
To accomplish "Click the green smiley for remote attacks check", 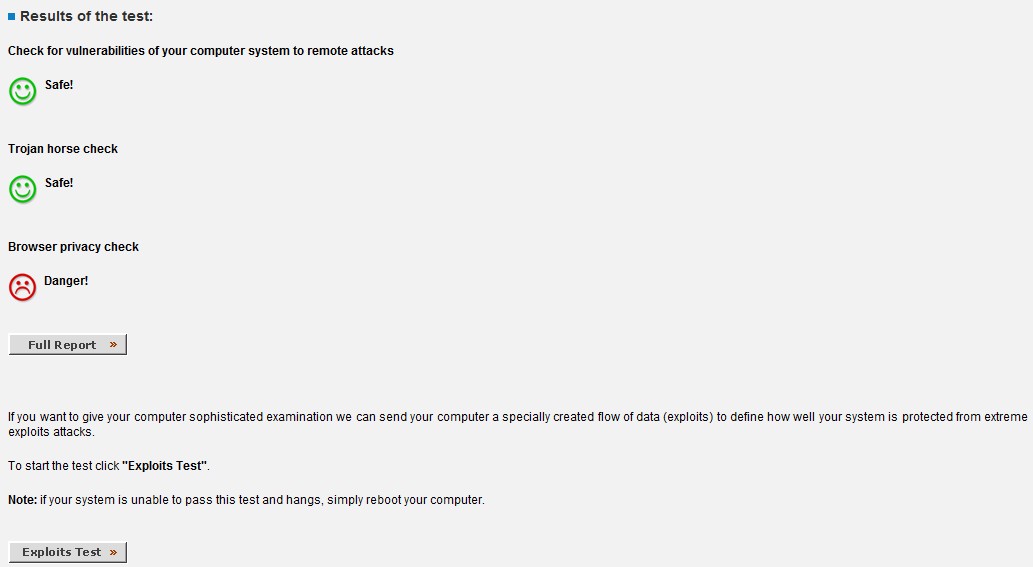I will (x=22, y=91).
